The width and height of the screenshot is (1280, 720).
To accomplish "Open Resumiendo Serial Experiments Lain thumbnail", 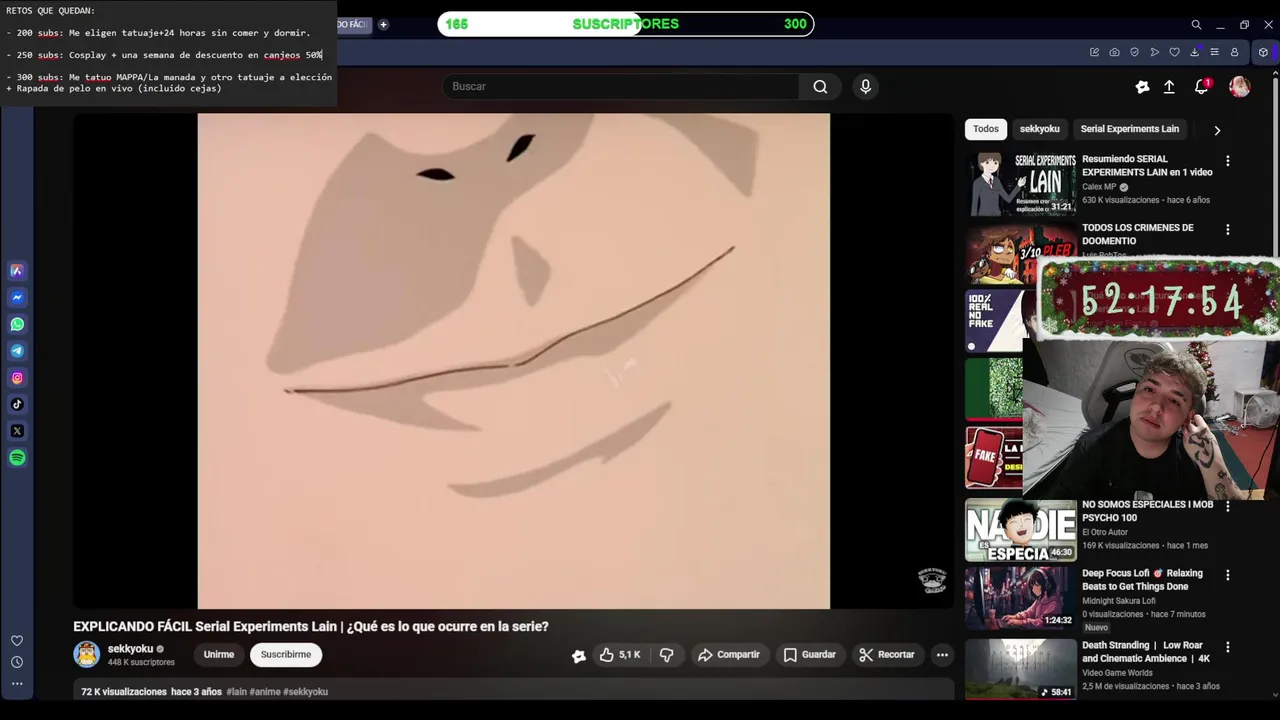I will coord(1020,183).
